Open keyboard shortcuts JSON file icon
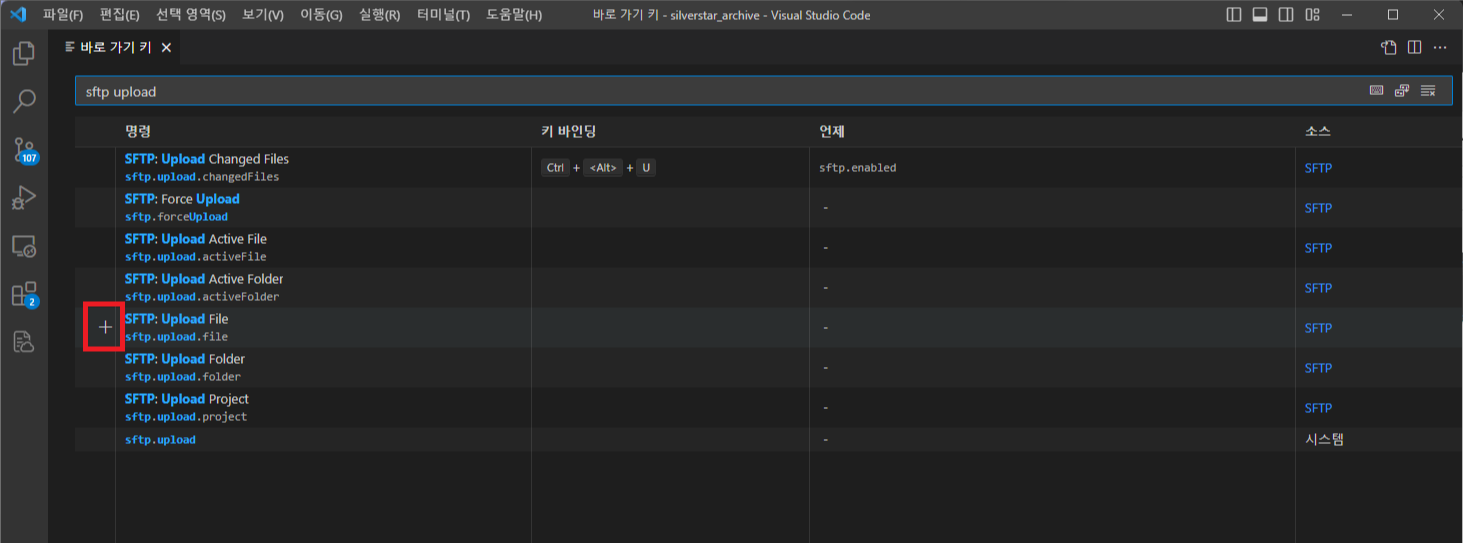The image size is (1463, 543). (x=1389, y=47)
